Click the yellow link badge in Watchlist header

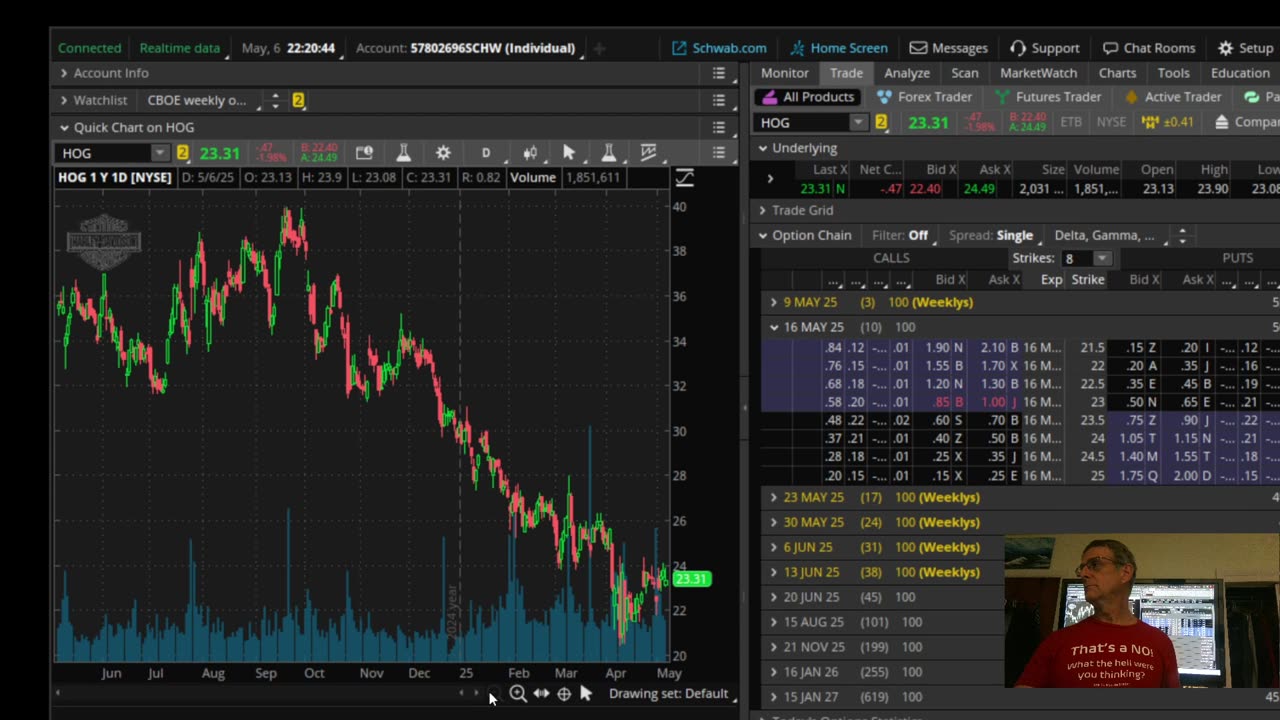coord(298,100)
